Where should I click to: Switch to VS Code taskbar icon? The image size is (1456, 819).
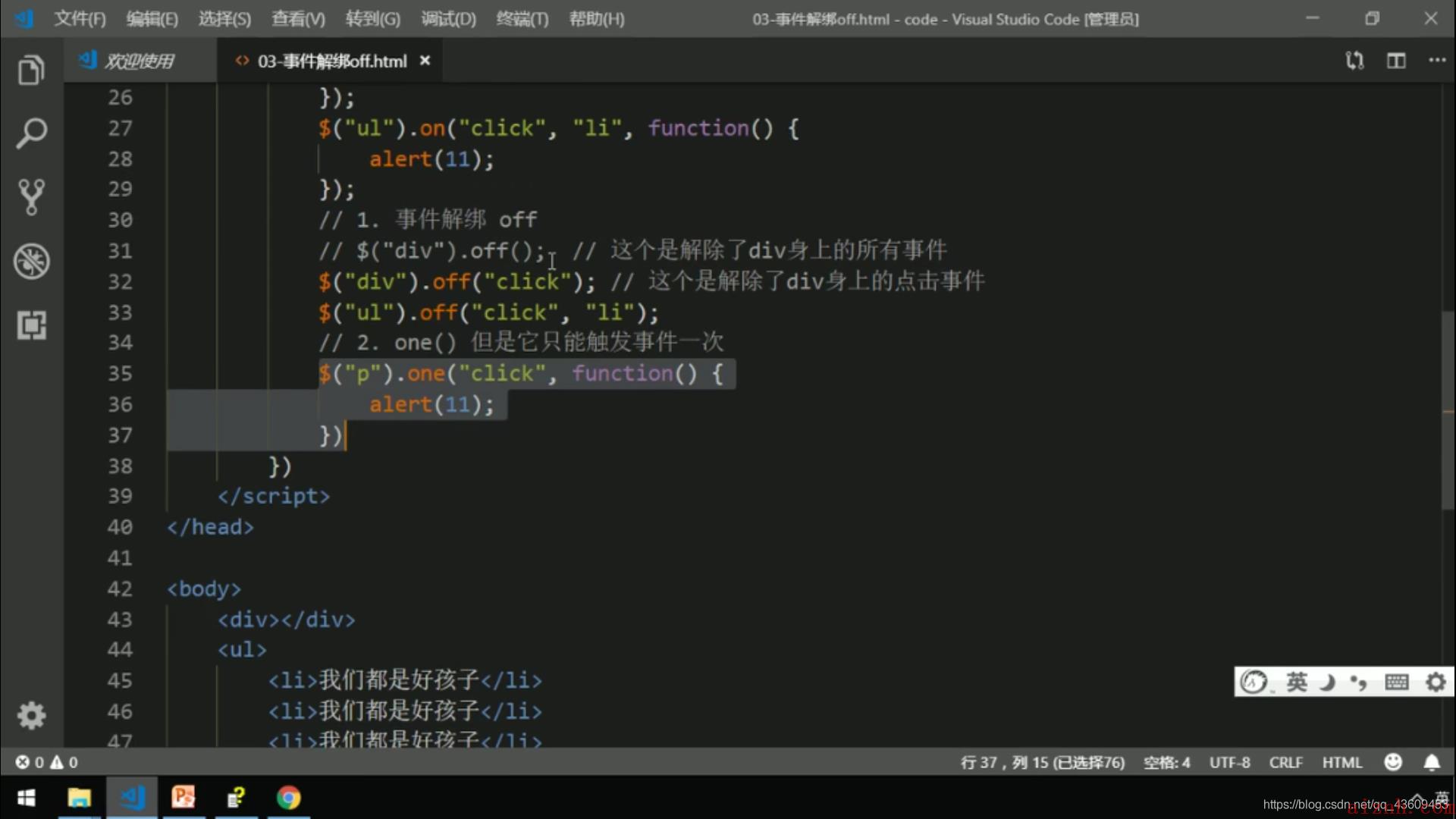tap(132, 798)
